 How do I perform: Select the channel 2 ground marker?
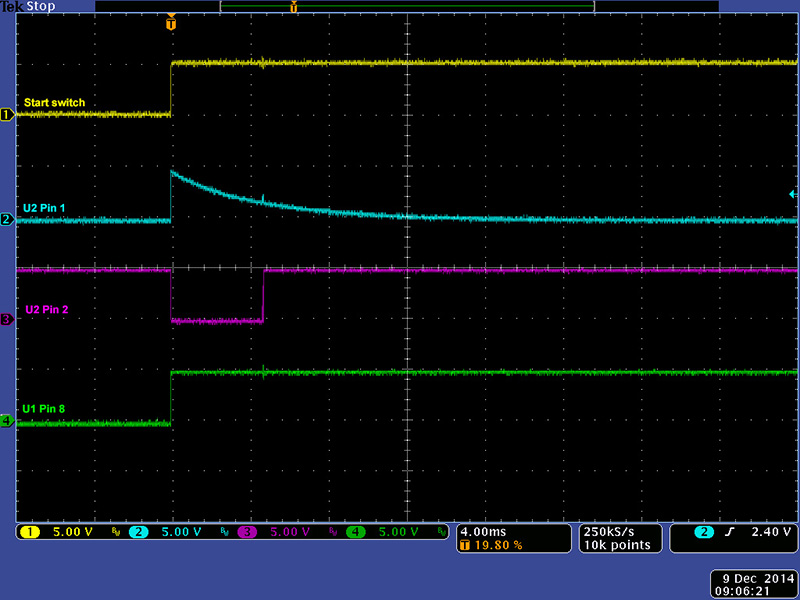click(x=7, y=220)
